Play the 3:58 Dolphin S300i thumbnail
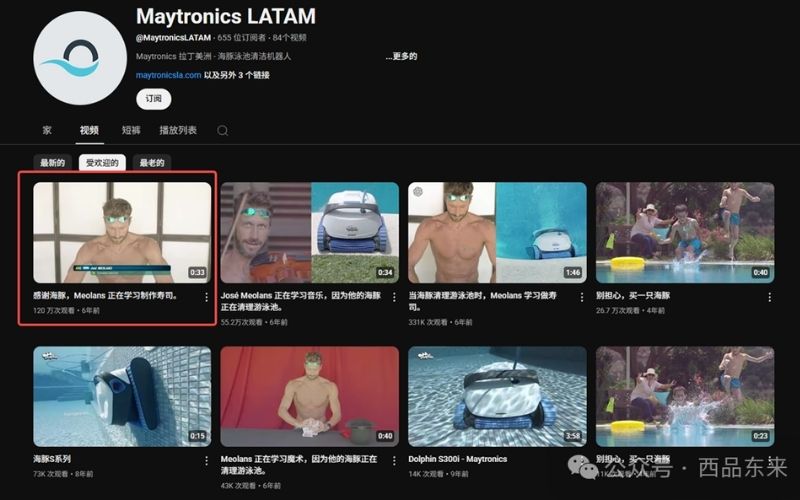This screenshot has width=800, height=500. tap(497, 396)
